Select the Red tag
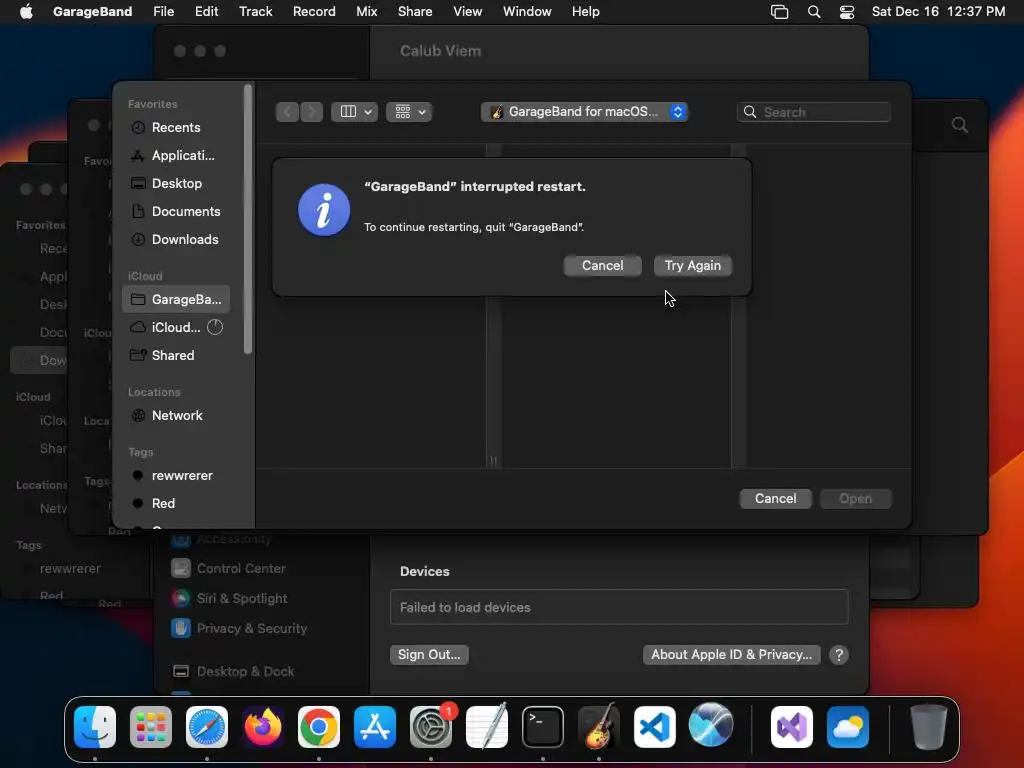The width and height of the screenshot is (1024, 768). pos(176,504)
